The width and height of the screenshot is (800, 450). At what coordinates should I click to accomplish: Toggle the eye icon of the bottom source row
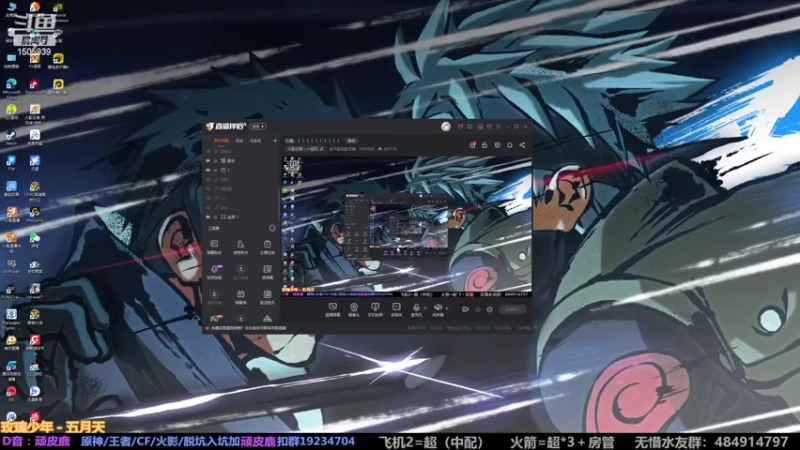(208, 217)
